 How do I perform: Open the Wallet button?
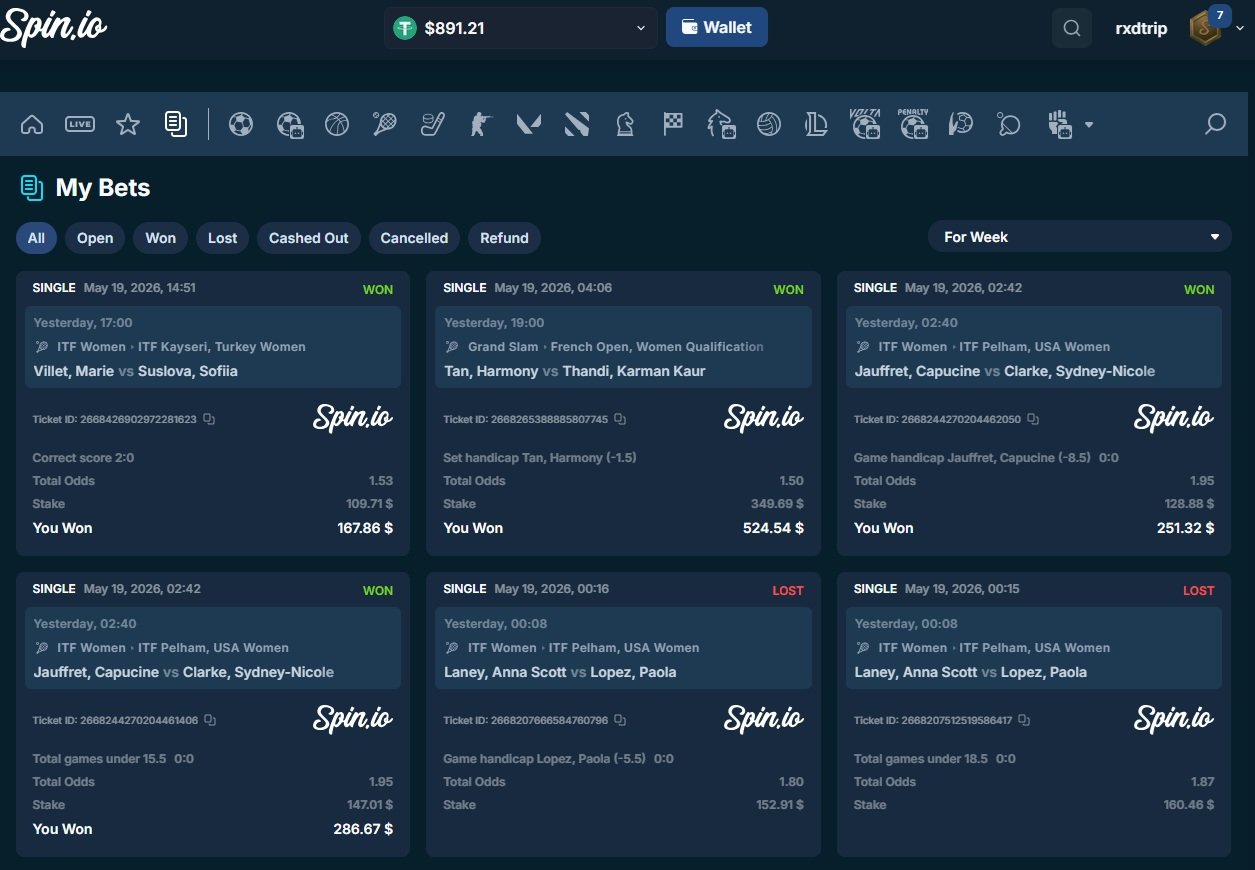click(x=717, y=28)
